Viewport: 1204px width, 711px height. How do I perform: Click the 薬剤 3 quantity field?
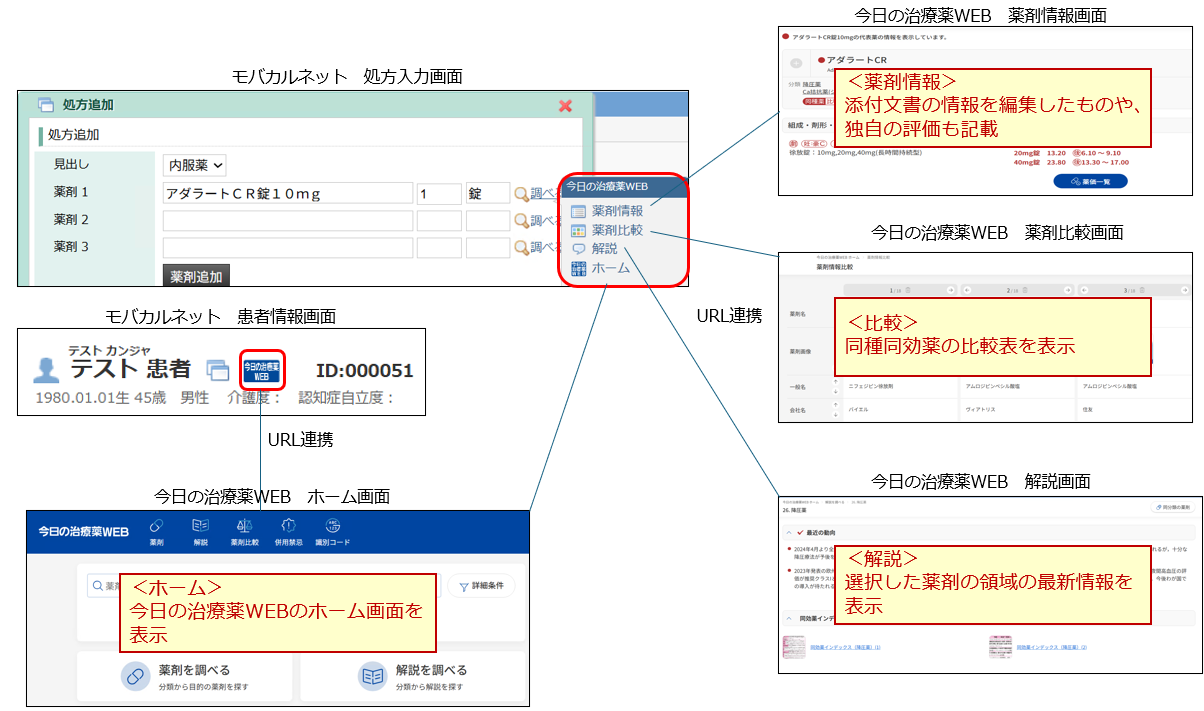point(439,248)
